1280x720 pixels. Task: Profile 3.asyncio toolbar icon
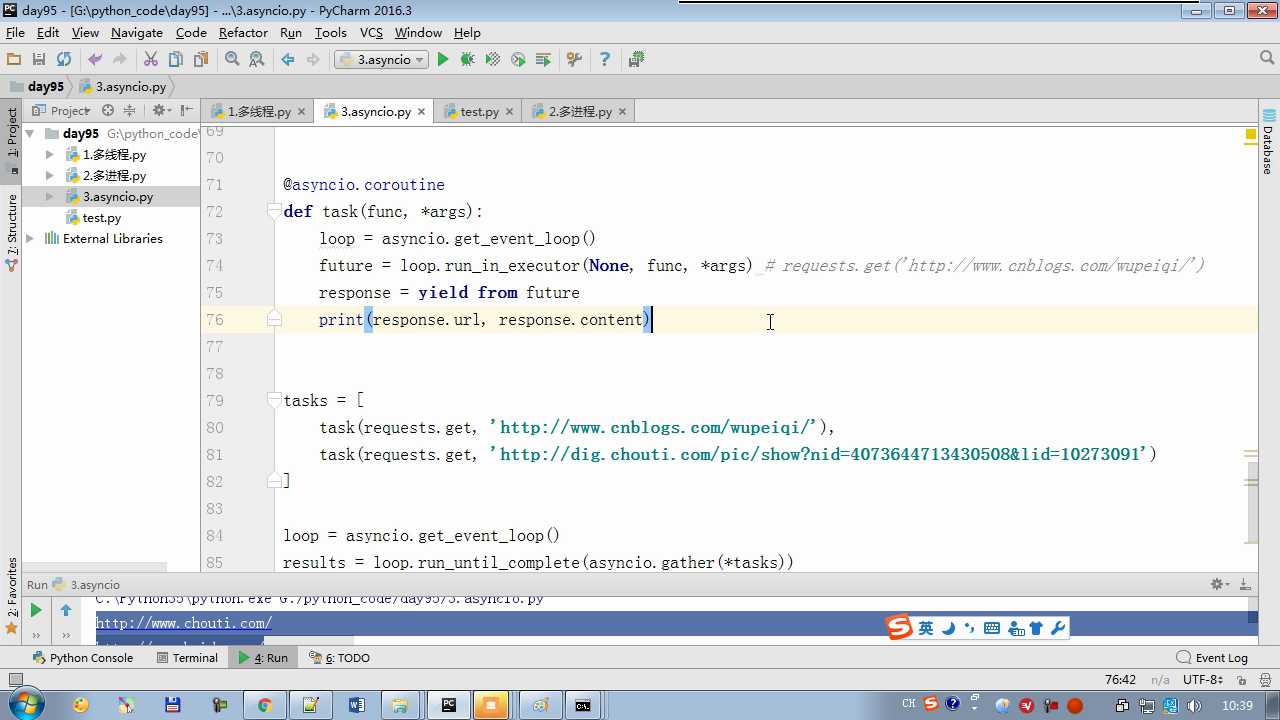[x=518, y=60]
